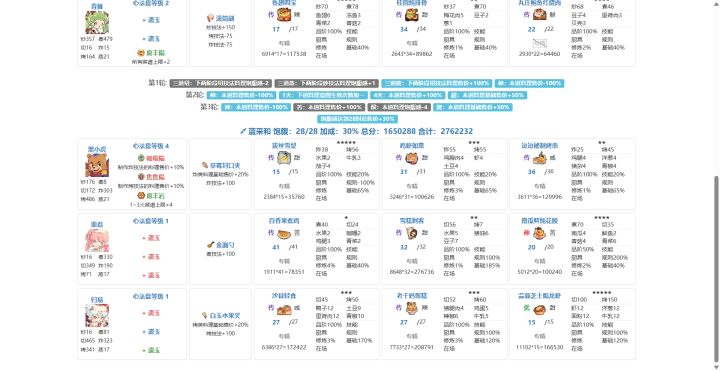
Task: Click the 白玉水果叉 equipment name
Action: tap(225, 316)
